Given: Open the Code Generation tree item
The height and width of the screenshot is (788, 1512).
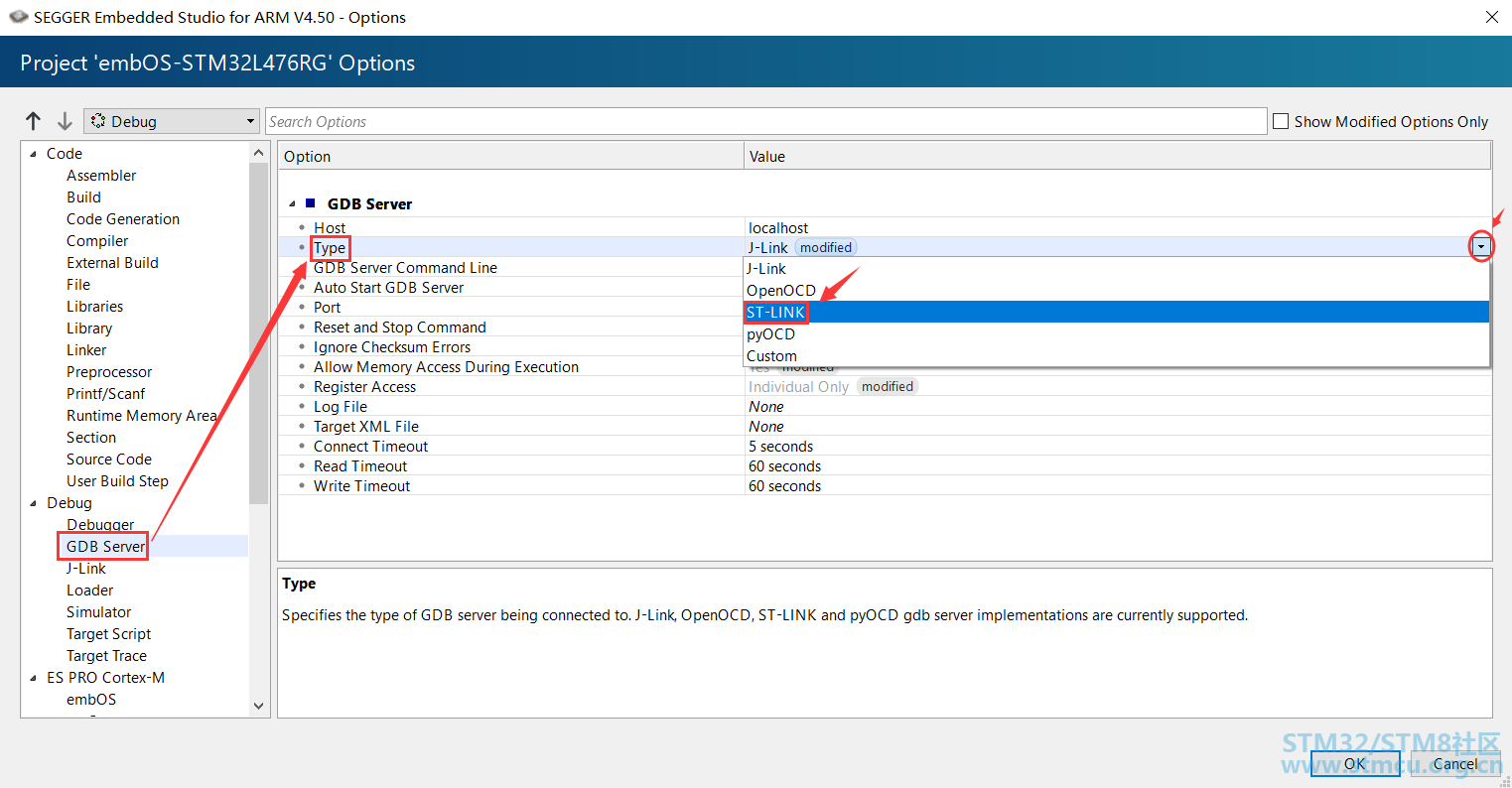Looking at the screenshot, I should pos(123,219).
